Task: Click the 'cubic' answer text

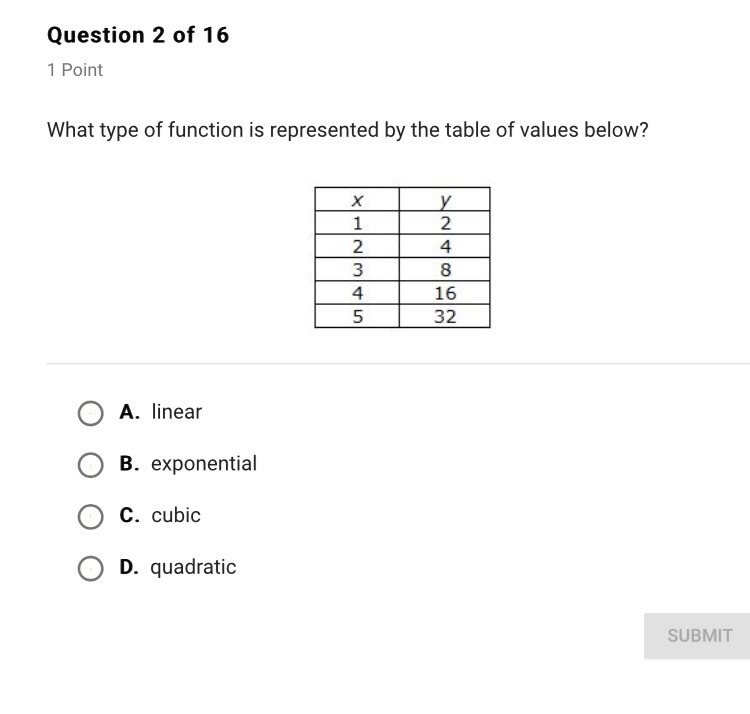Action: (x=176, y=515)
